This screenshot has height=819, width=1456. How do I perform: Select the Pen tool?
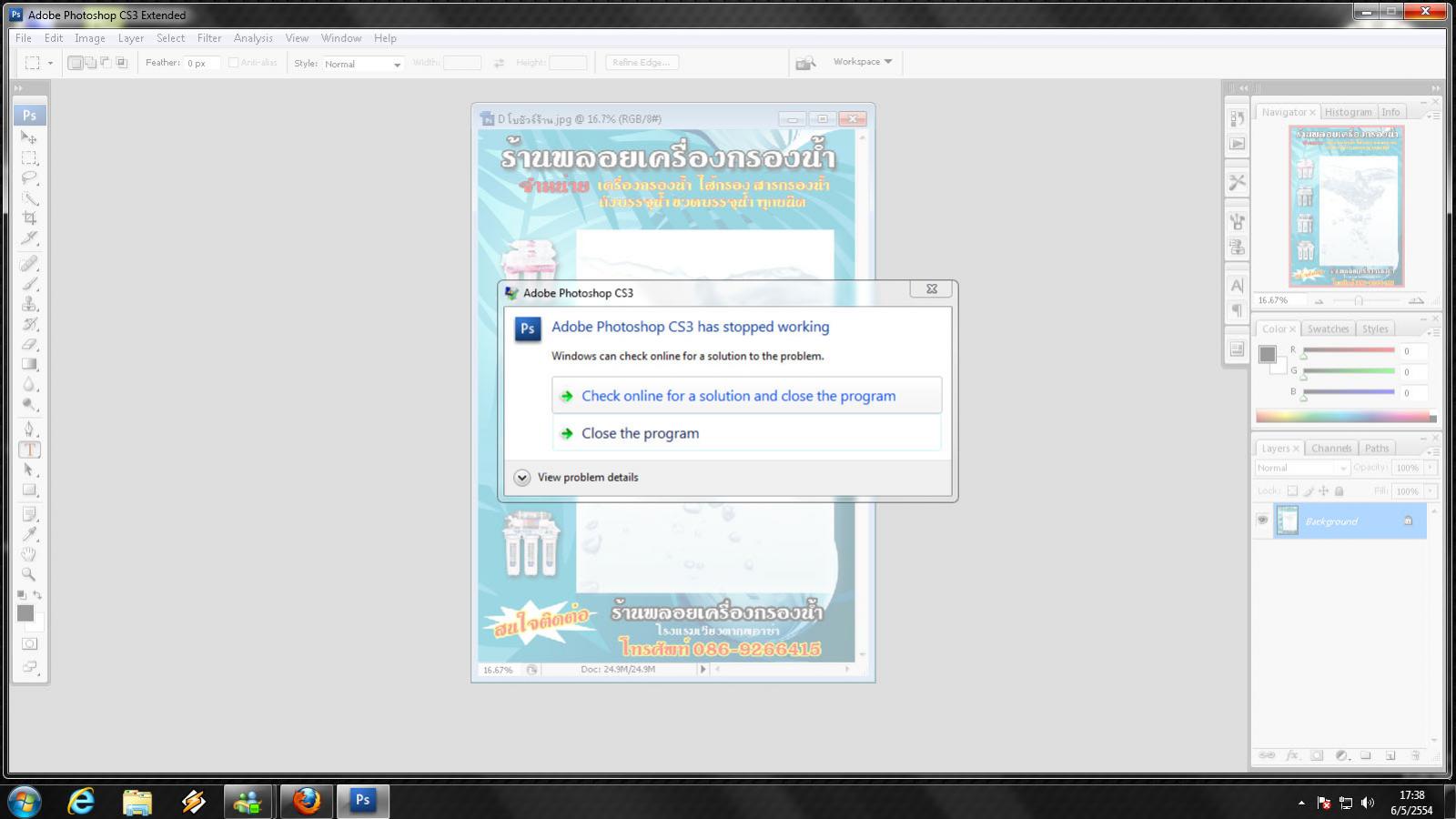coord(29,430)
